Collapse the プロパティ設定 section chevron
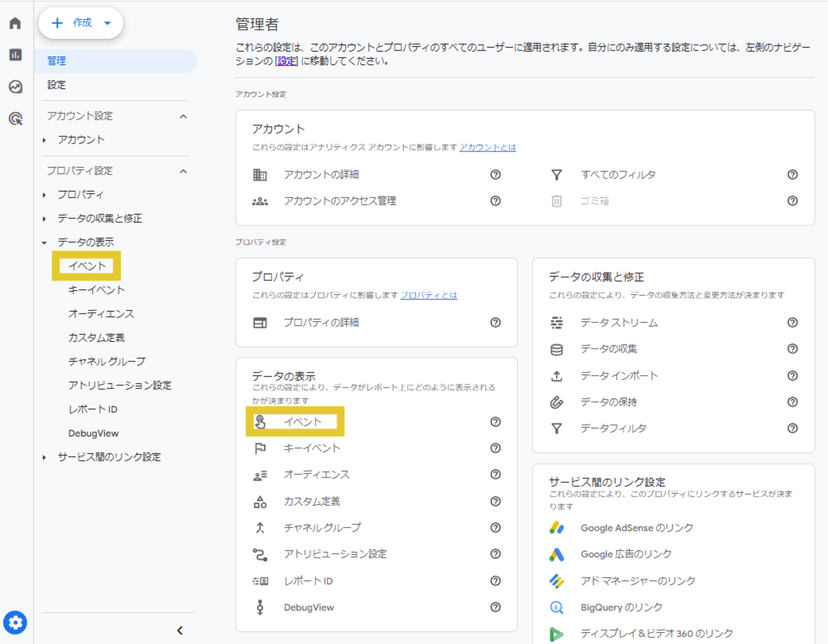828x644 pixels. tap(183, 171)
